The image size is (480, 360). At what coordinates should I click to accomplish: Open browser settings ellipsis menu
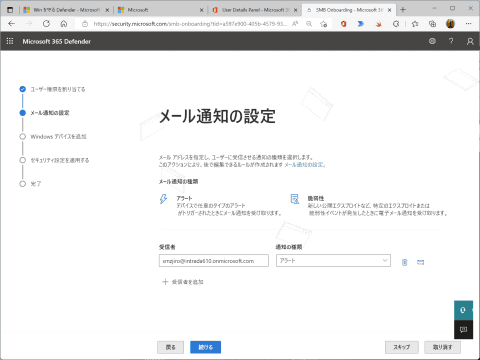click(x=469, y=24)
